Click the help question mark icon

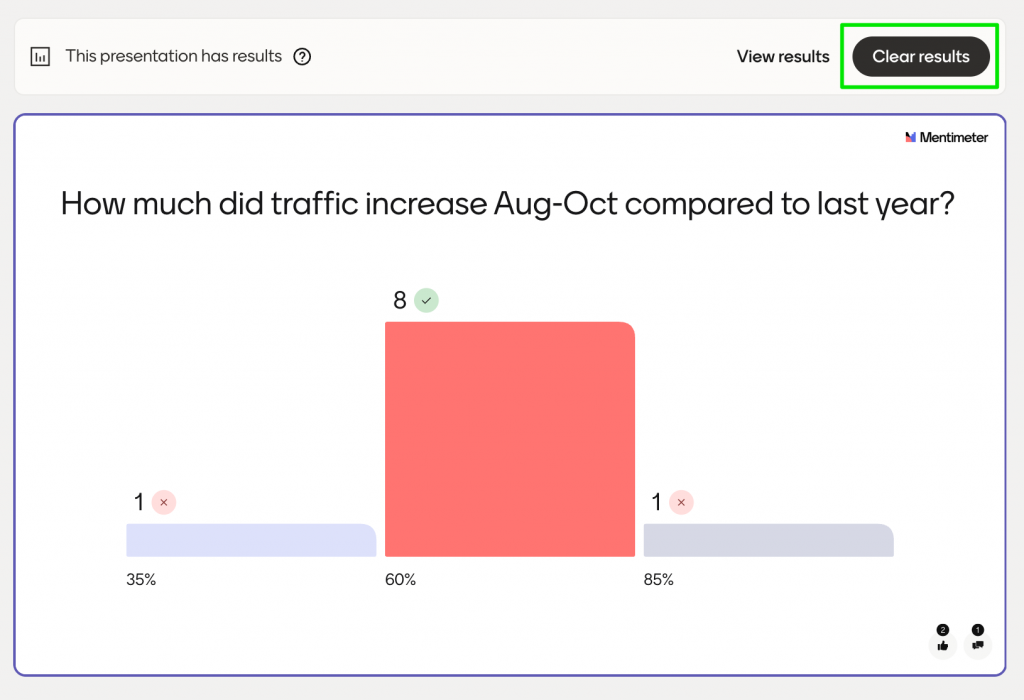pos(302,57)
